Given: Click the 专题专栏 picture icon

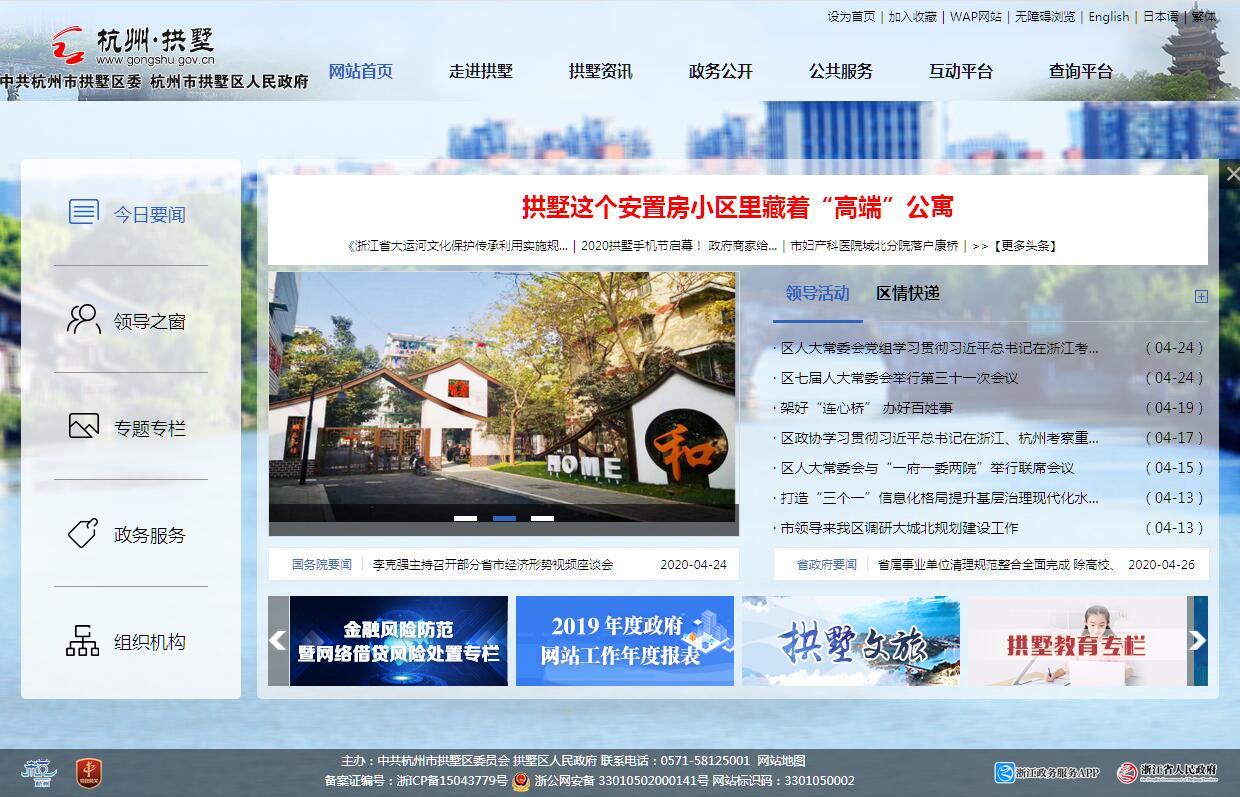Looking at the screenshot, I should [84, 426].
